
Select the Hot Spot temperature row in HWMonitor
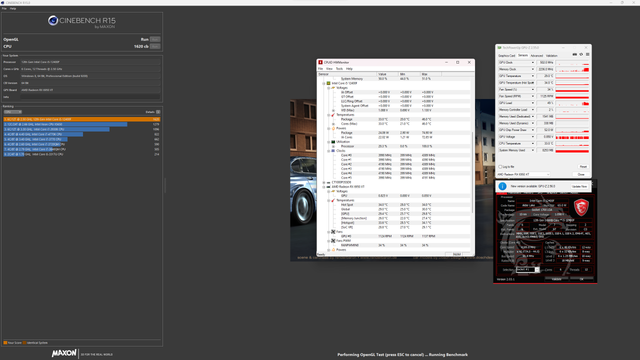click(x=394, y=205)
